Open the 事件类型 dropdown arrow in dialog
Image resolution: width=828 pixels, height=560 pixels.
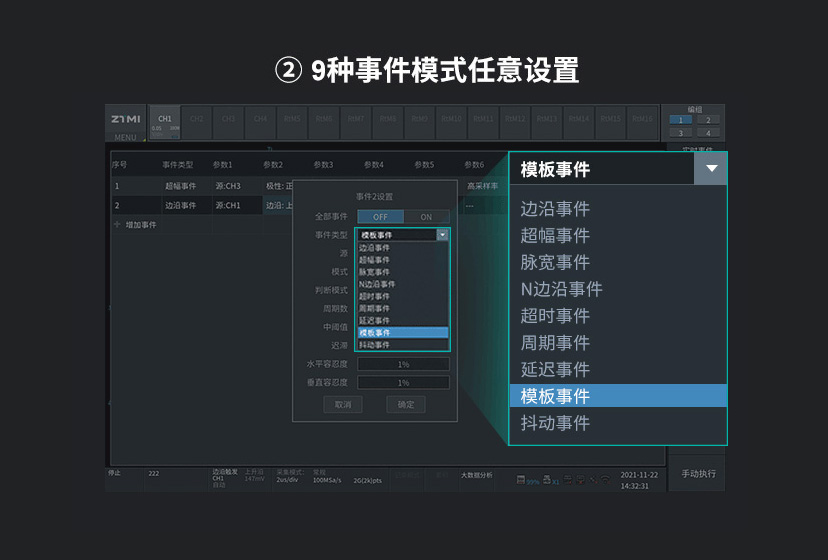[x=442, y=235]
